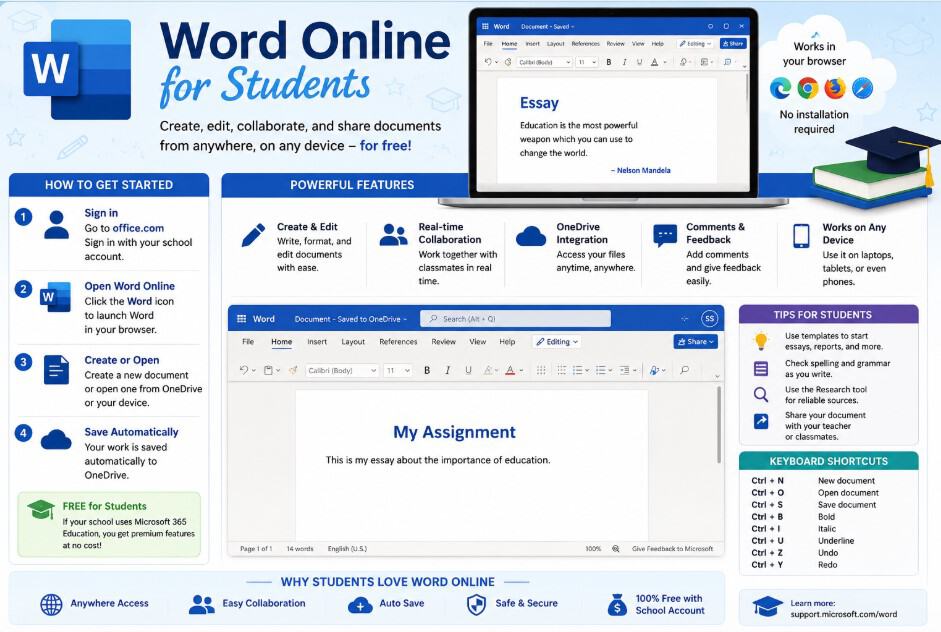The height and width of the screenshot is (632, 941).
Task: Click the Paste clipboard icon
Action: (x=269, y=370)
